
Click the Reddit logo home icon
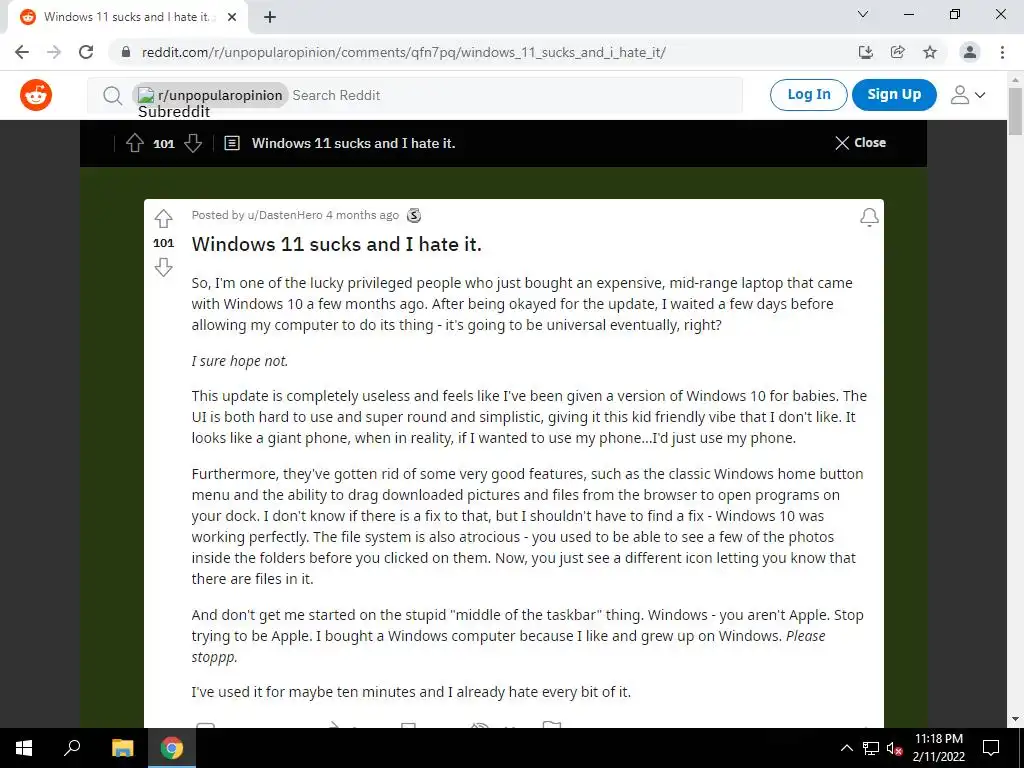click(36, 95)
